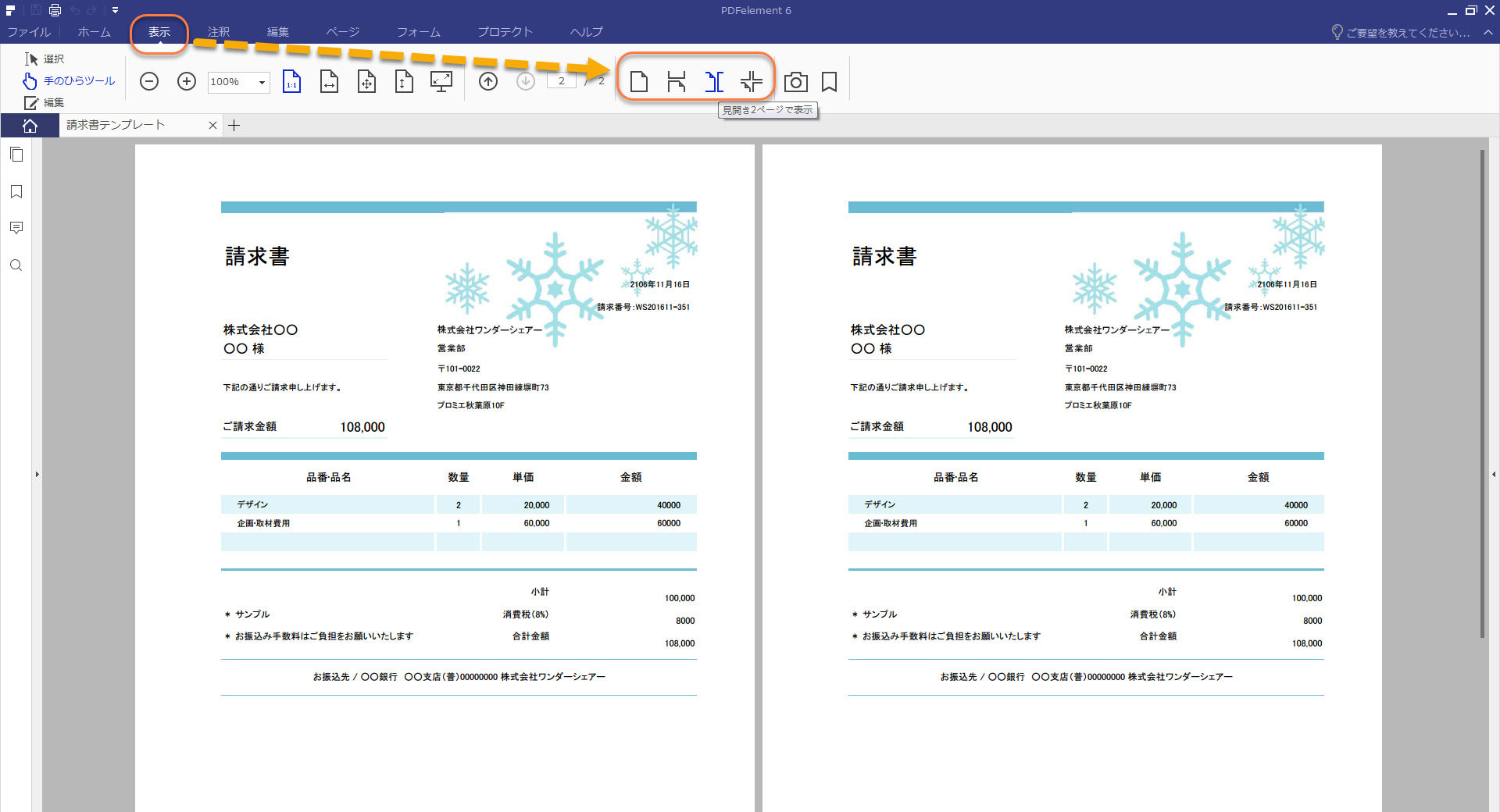Click the home icon tab
The width and height of the screenshot is (1500, 812).
click(30, 126)
